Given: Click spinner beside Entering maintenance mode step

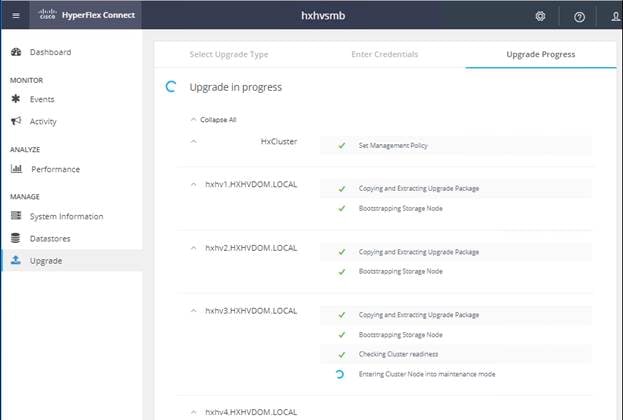Looking at the screenshot, I should [x=340, y=374].
